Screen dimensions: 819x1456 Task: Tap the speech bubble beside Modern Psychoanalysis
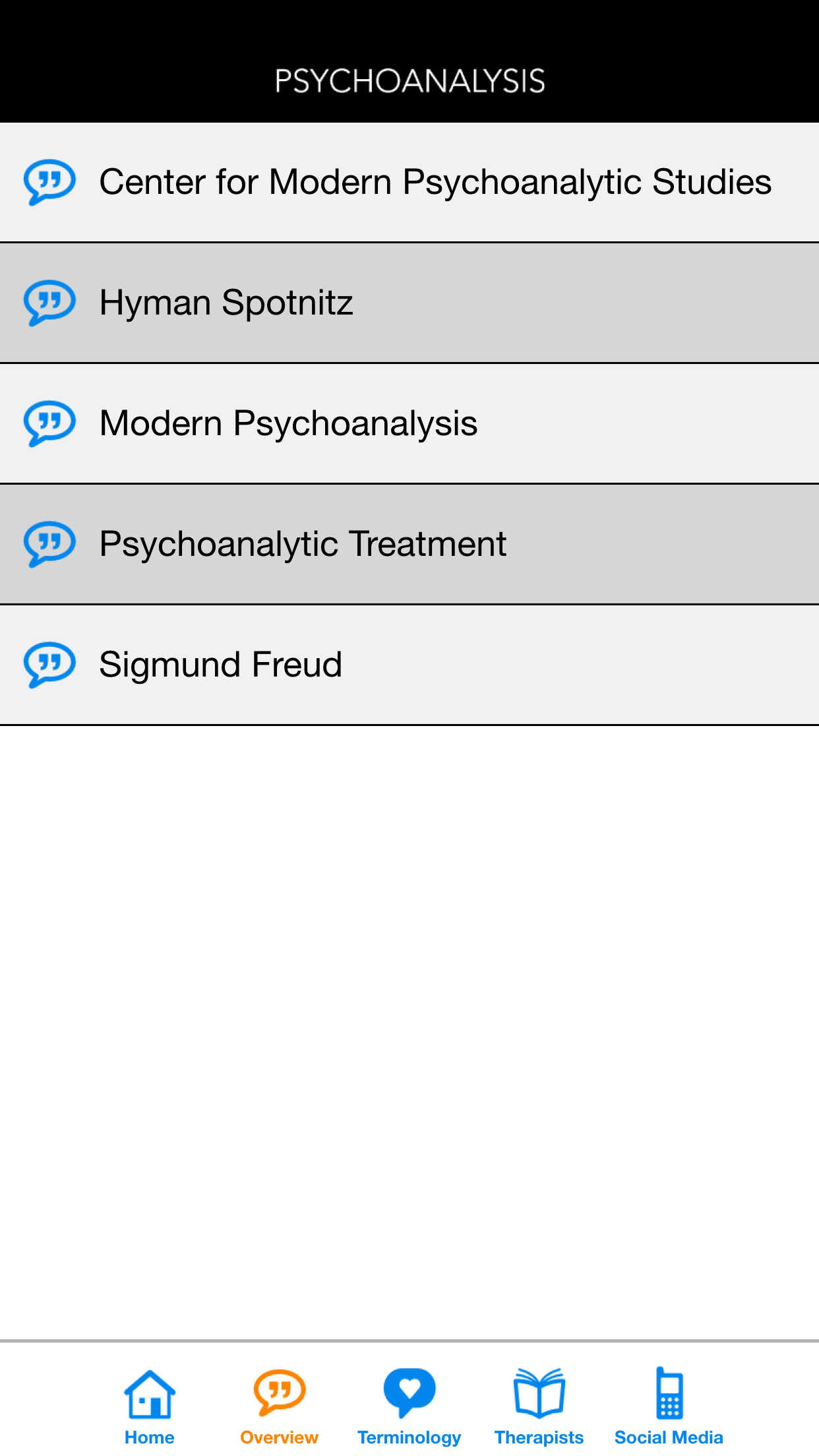[x=49, y=423]
